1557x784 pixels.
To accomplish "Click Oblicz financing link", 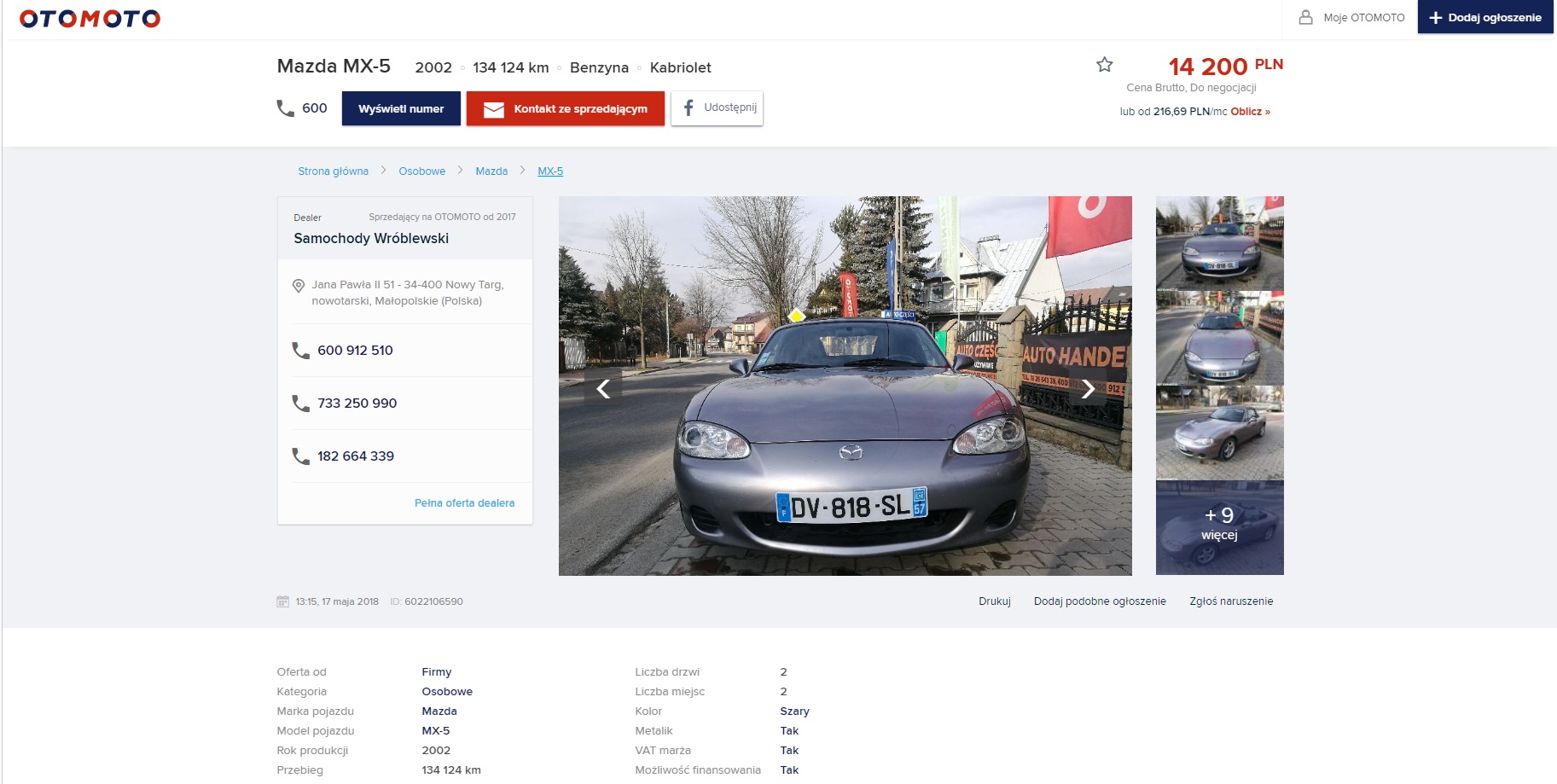I will pos(1250,112).
